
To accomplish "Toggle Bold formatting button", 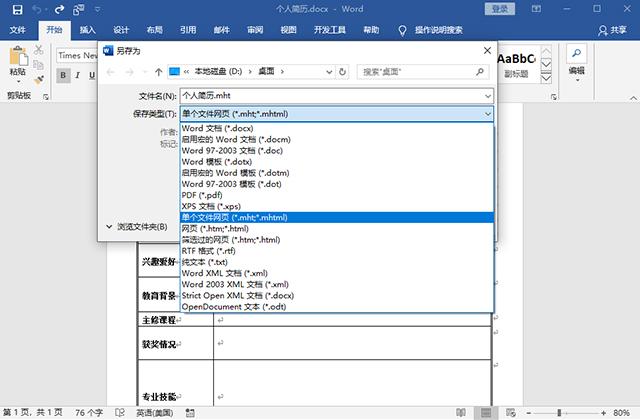I will click(x=63, y=75).
